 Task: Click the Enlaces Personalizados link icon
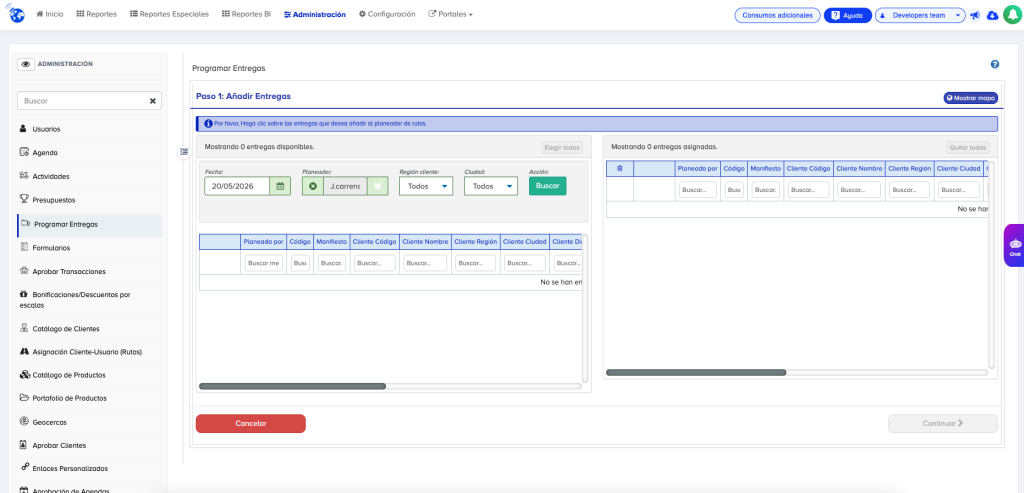coord(24,468)
